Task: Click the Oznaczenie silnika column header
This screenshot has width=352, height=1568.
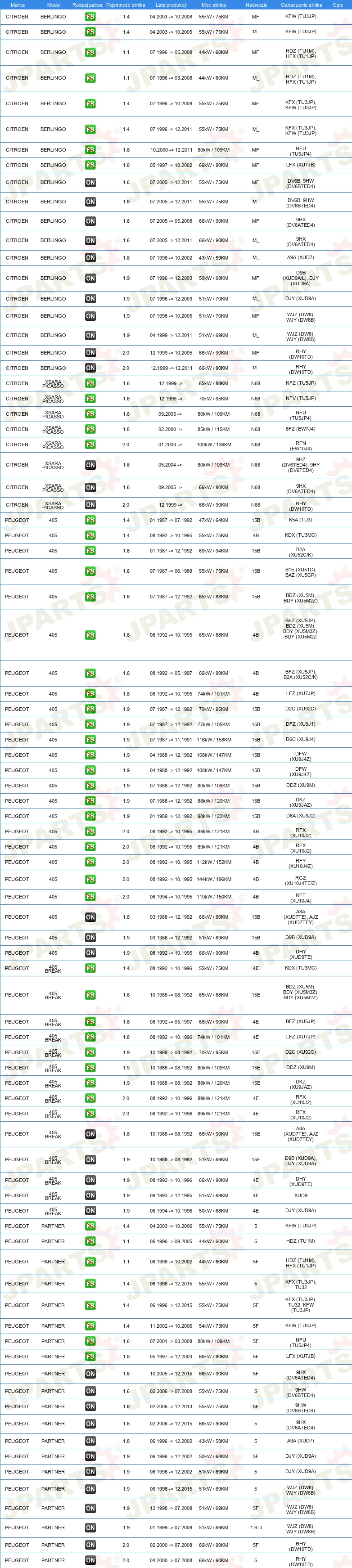Action: coord(302,5)
